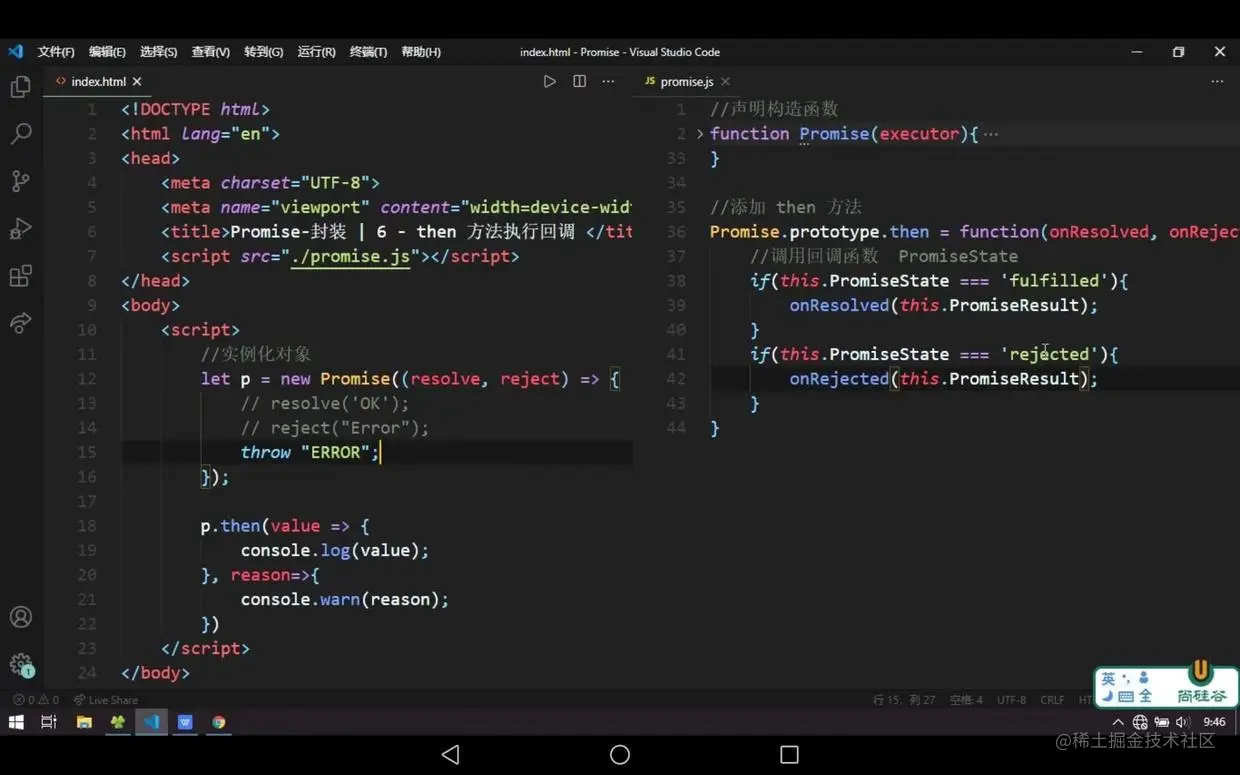Place cursor on throw "ERROR" line

tap(310, 452)
